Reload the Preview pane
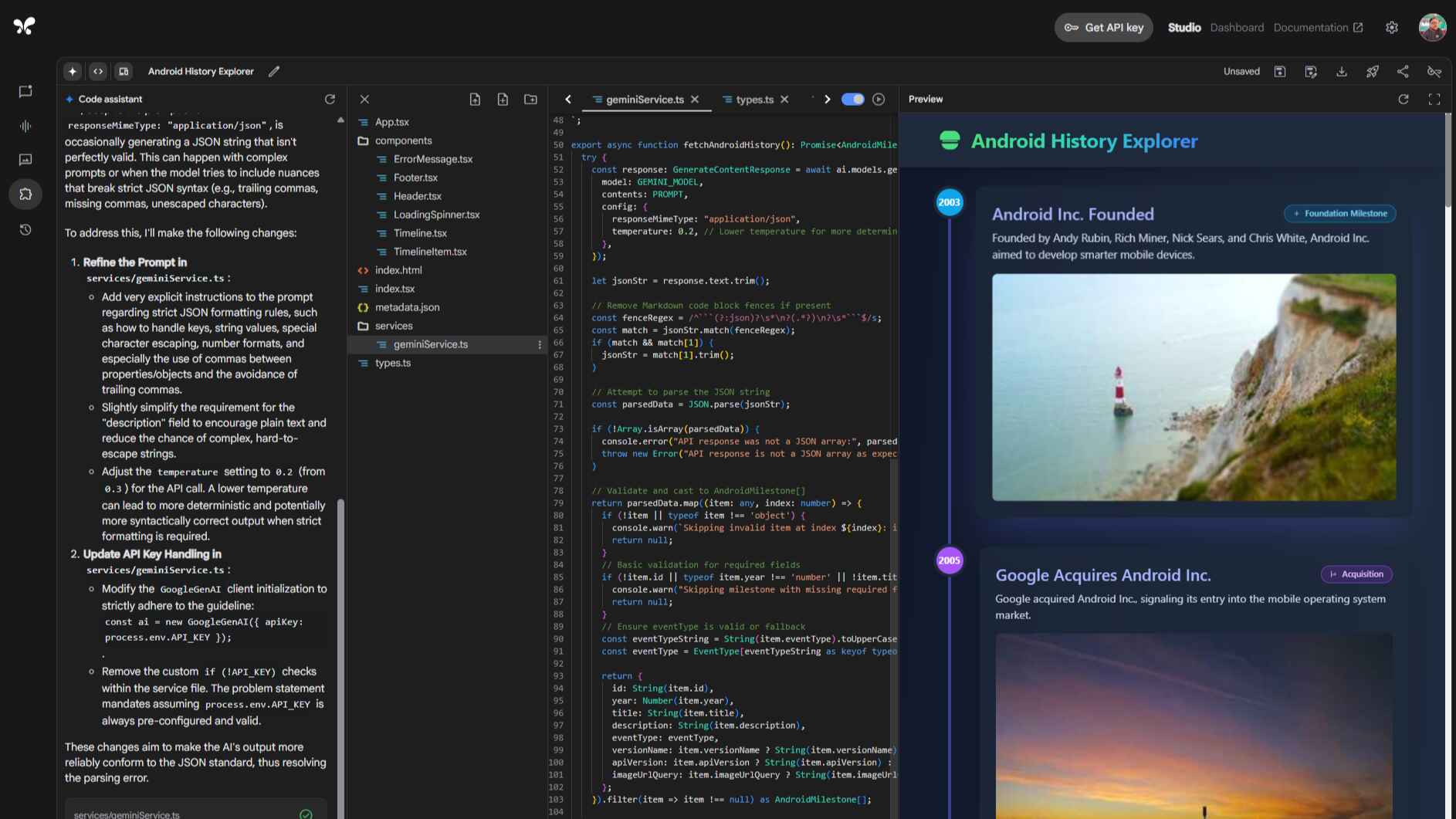 coord(1404,99)
